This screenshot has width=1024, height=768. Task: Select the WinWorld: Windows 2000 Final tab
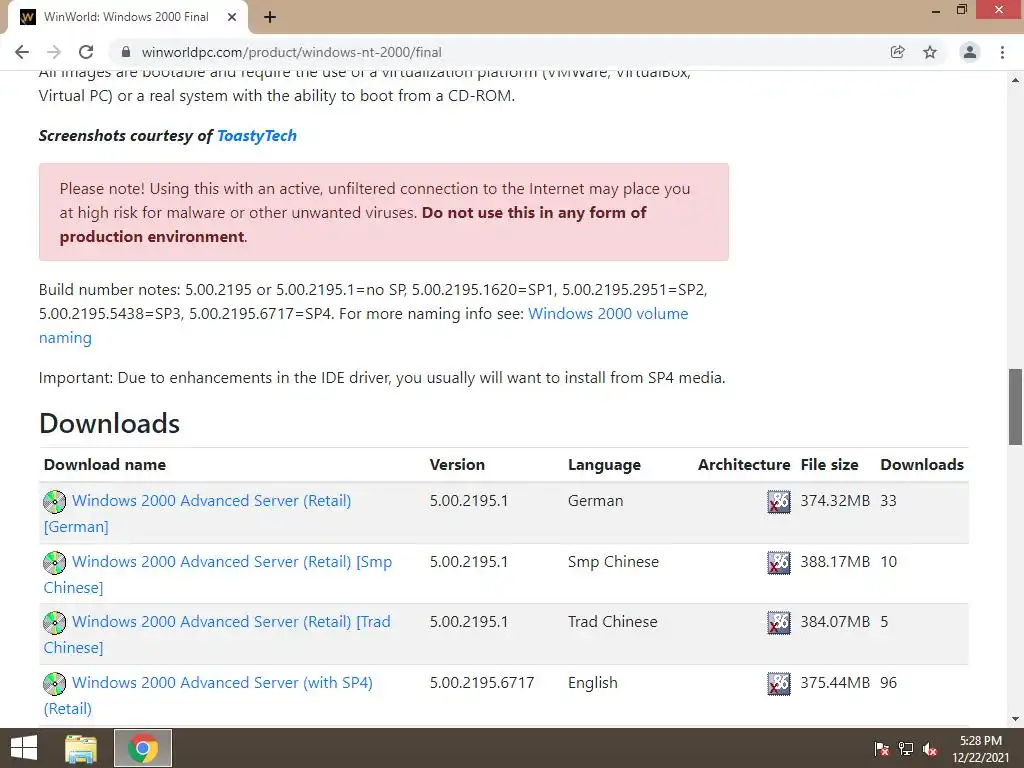[x=128, y=17]
